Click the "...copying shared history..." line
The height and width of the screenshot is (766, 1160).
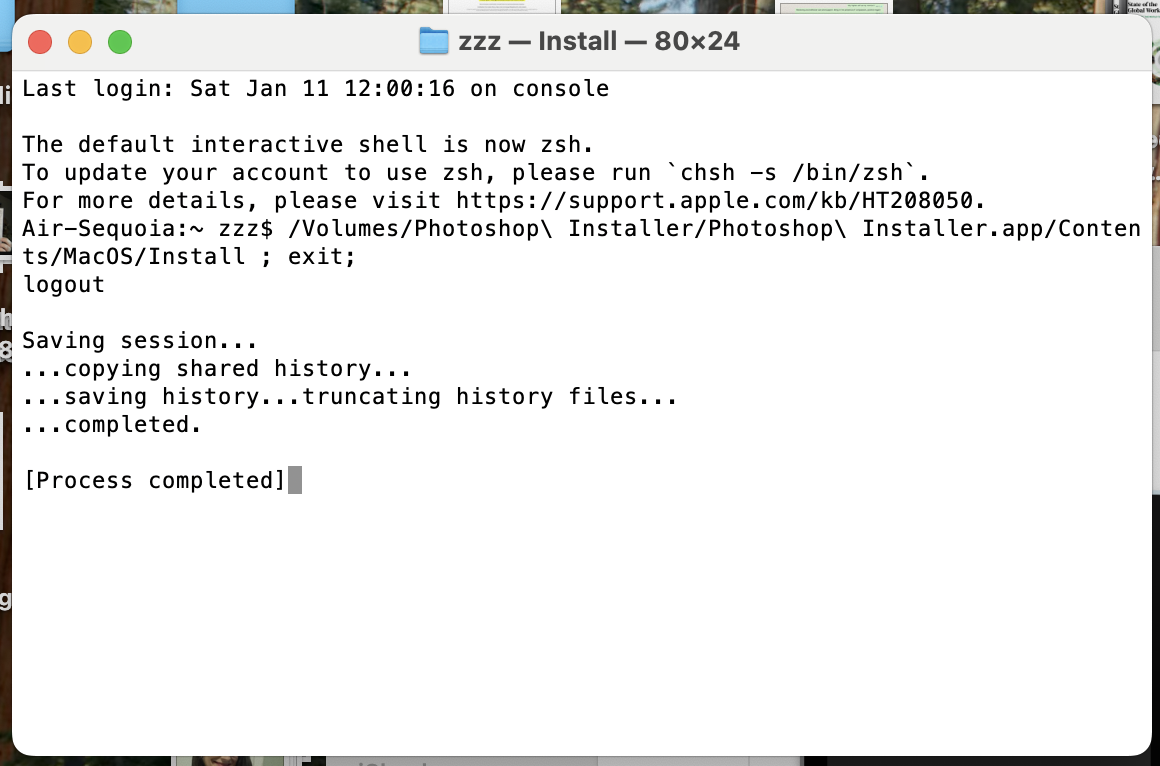(x=217, y=368)
